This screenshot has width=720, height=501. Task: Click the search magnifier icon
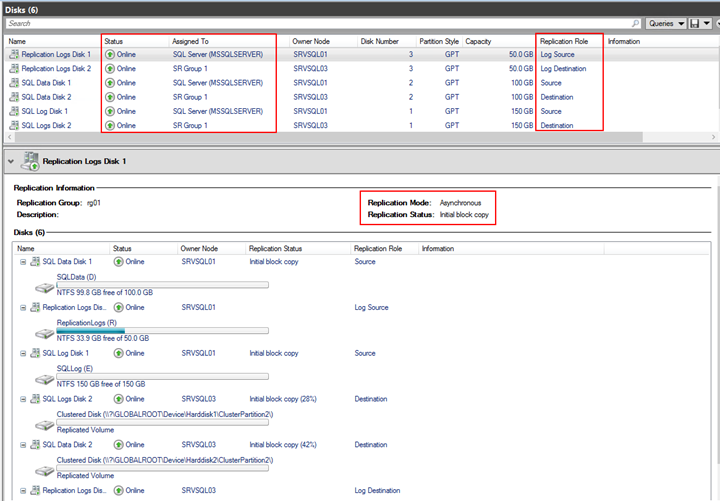635,23
